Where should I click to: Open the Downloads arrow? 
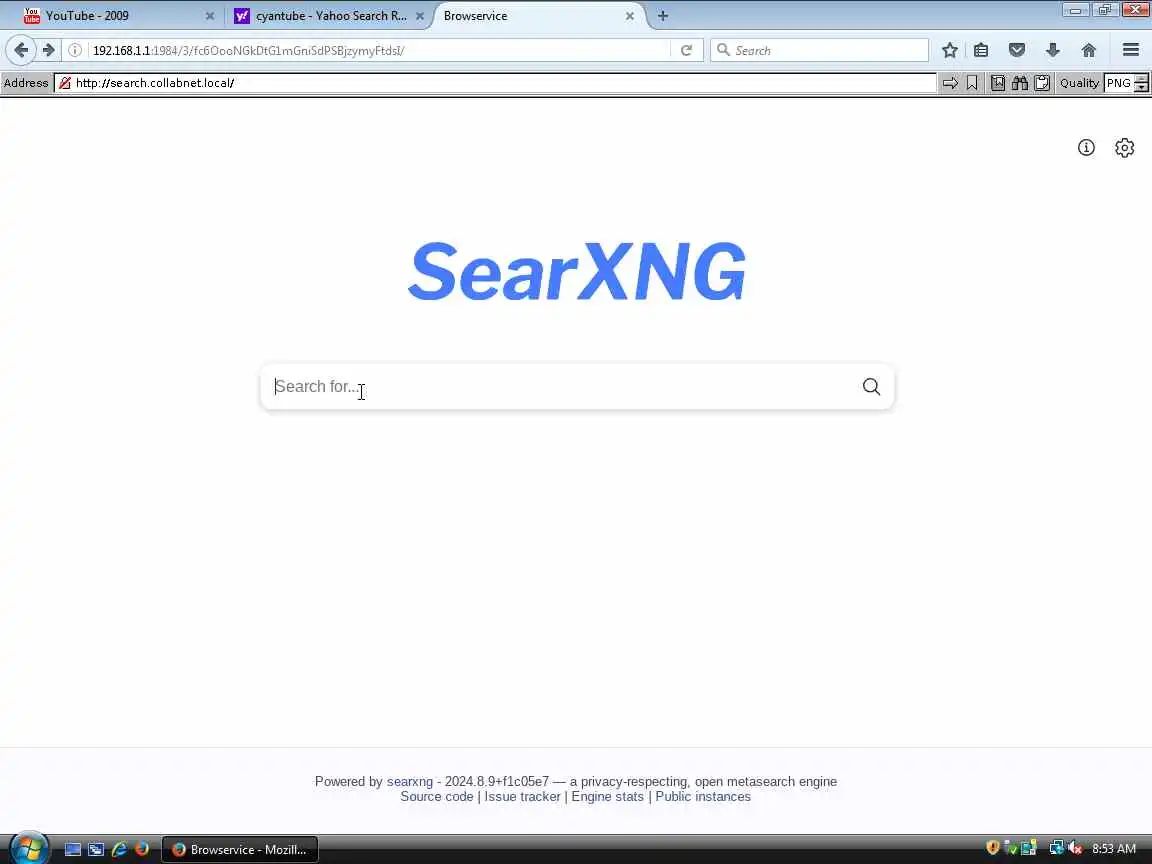1053,50
